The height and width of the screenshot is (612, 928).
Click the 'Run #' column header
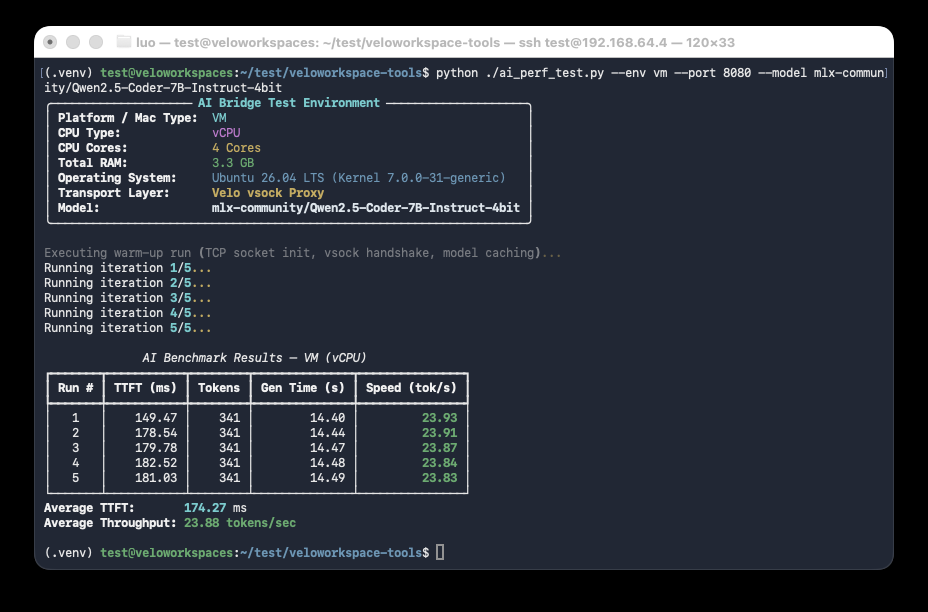[75, 388]
